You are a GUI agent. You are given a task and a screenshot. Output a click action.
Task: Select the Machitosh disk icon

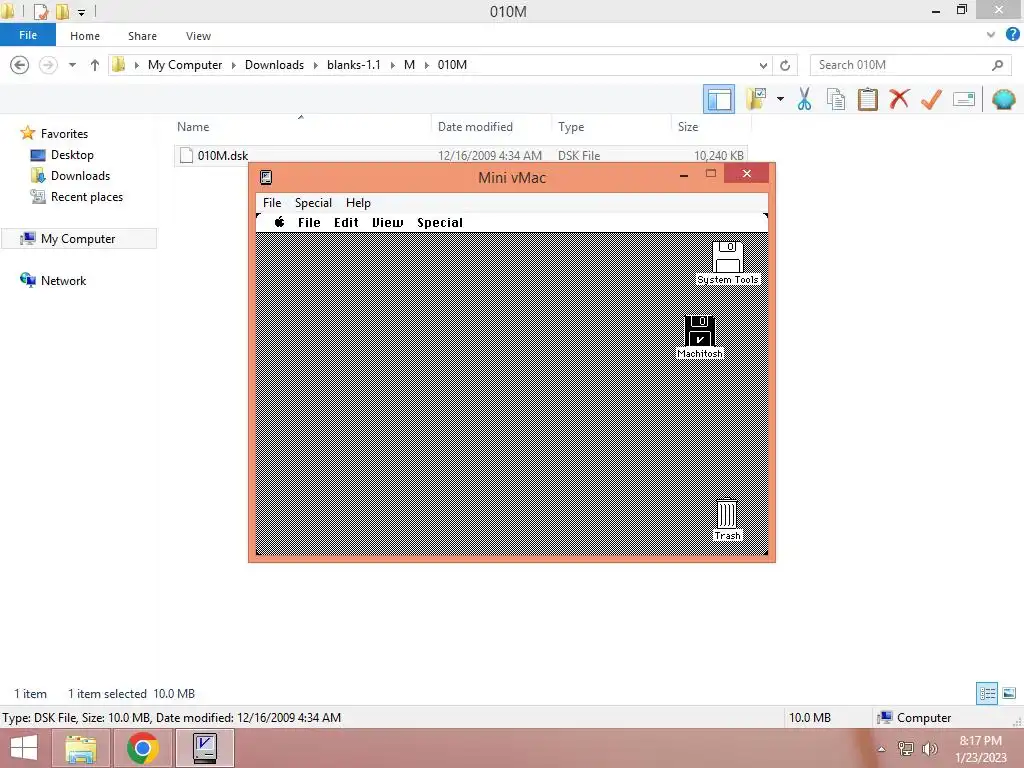699,331
